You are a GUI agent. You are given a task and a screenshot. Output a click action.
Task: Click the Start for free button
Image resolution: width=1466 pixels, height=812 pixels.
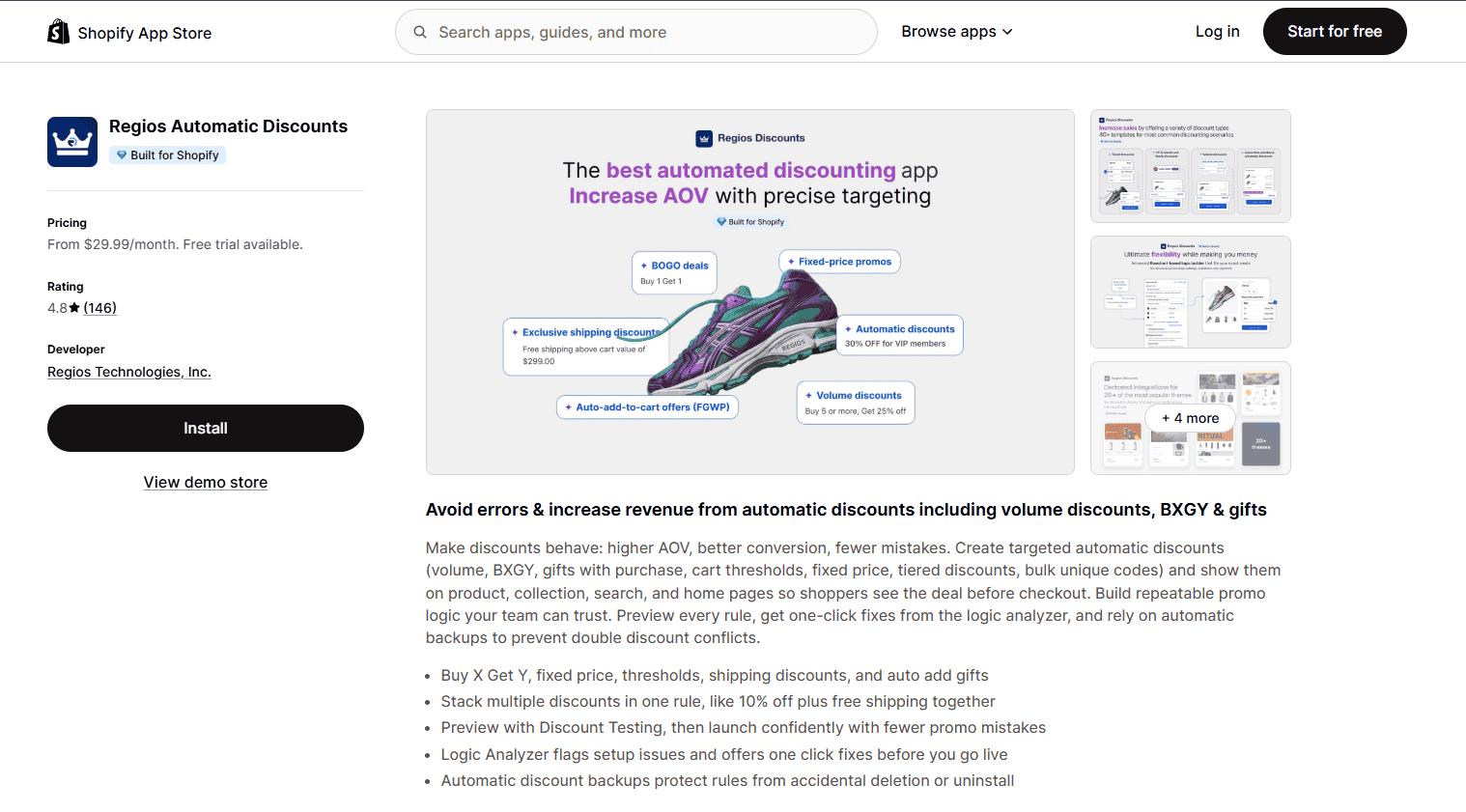pyautogui.click(x=1335, y=32)
